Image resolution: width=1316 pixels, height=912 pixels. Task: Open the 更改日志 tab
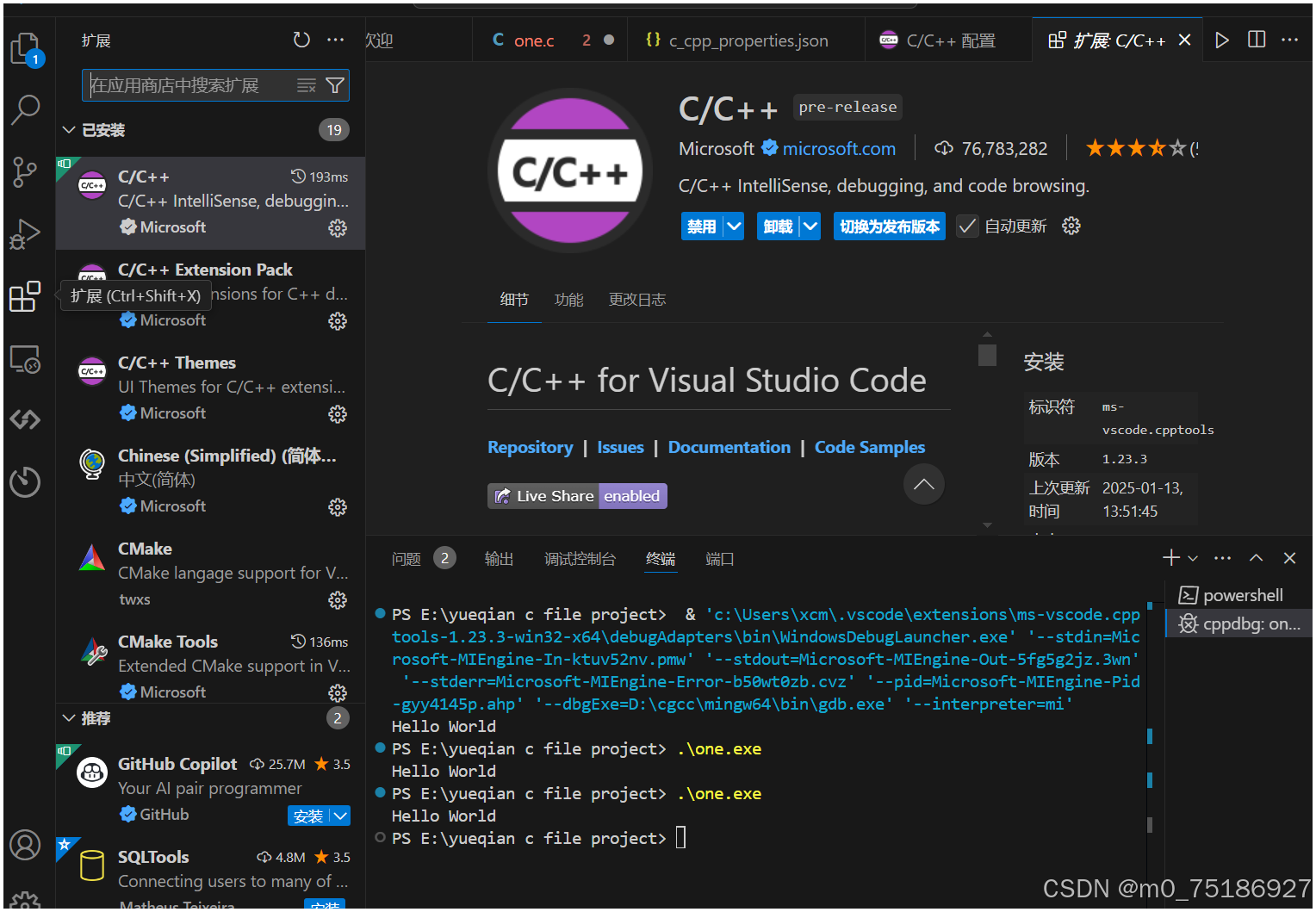point(637,300)
